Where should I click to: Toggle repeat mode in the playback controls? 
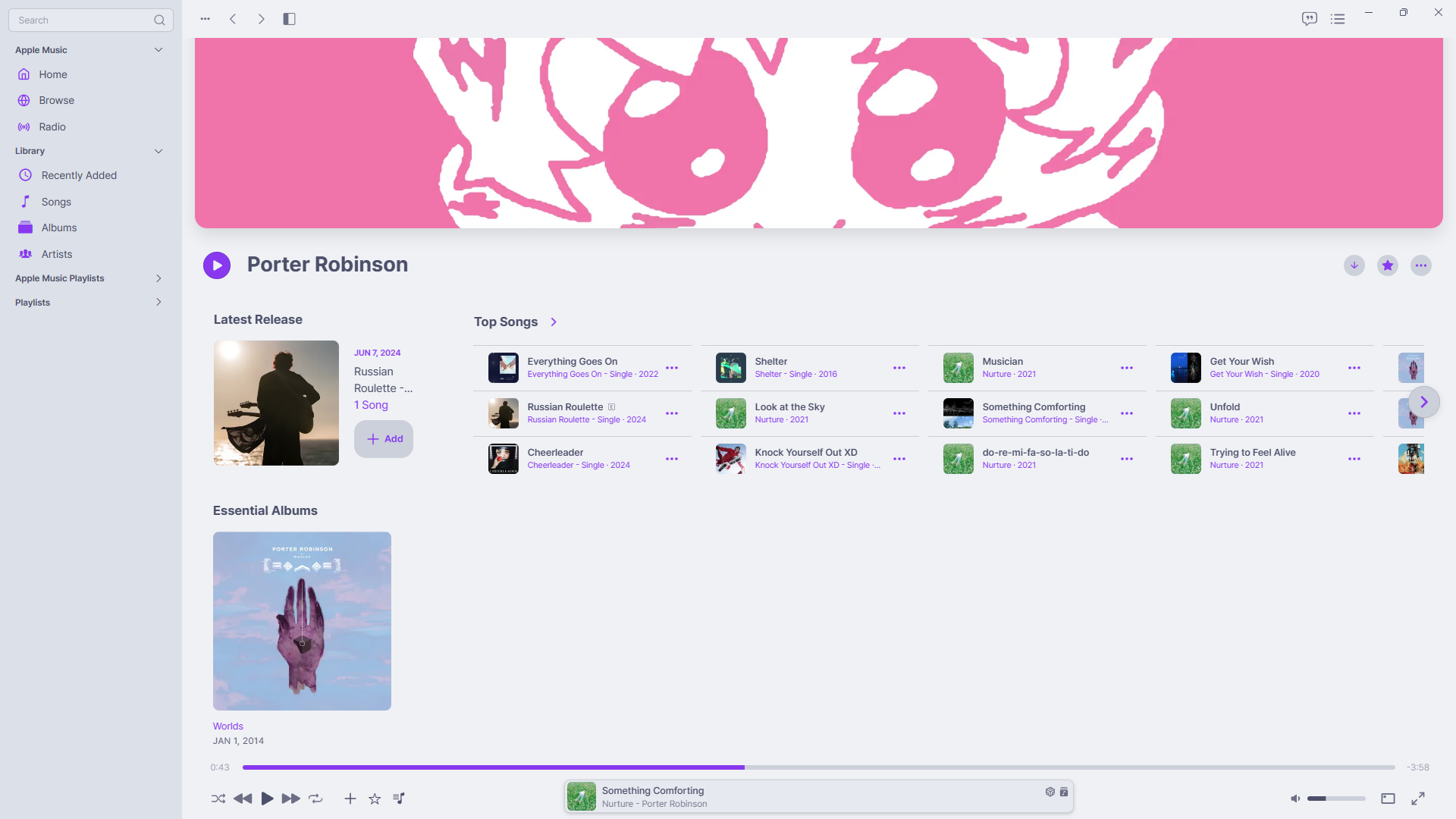tap(315, 799)
